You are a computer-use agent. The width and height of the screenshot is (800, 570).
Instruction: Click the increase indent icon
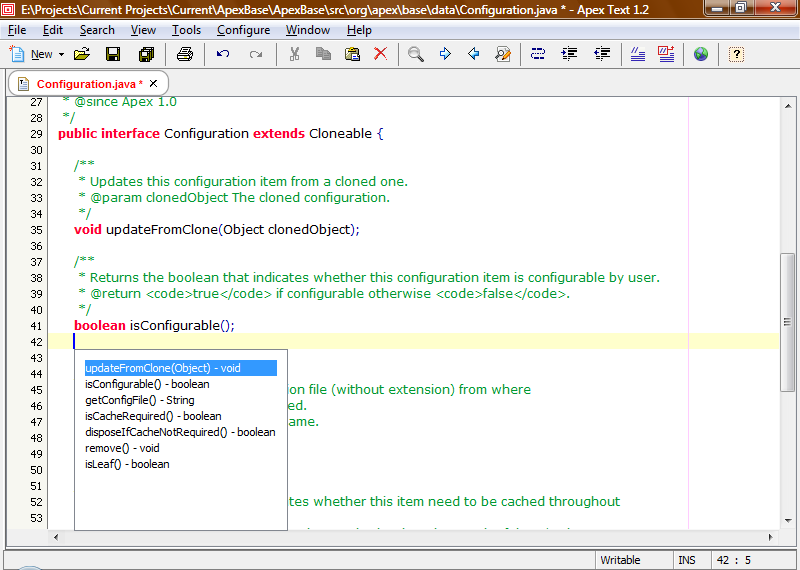[x=569, y=54]
